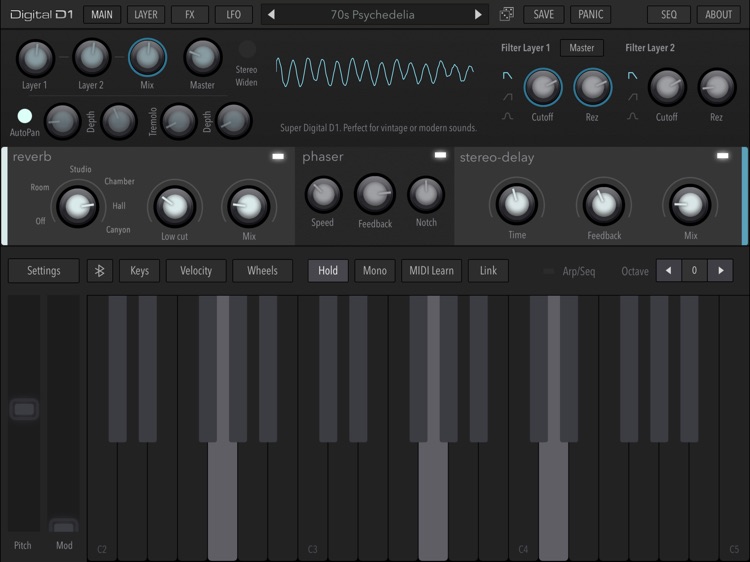
Task: Open the Wheels options
Action: pos(262,271)
